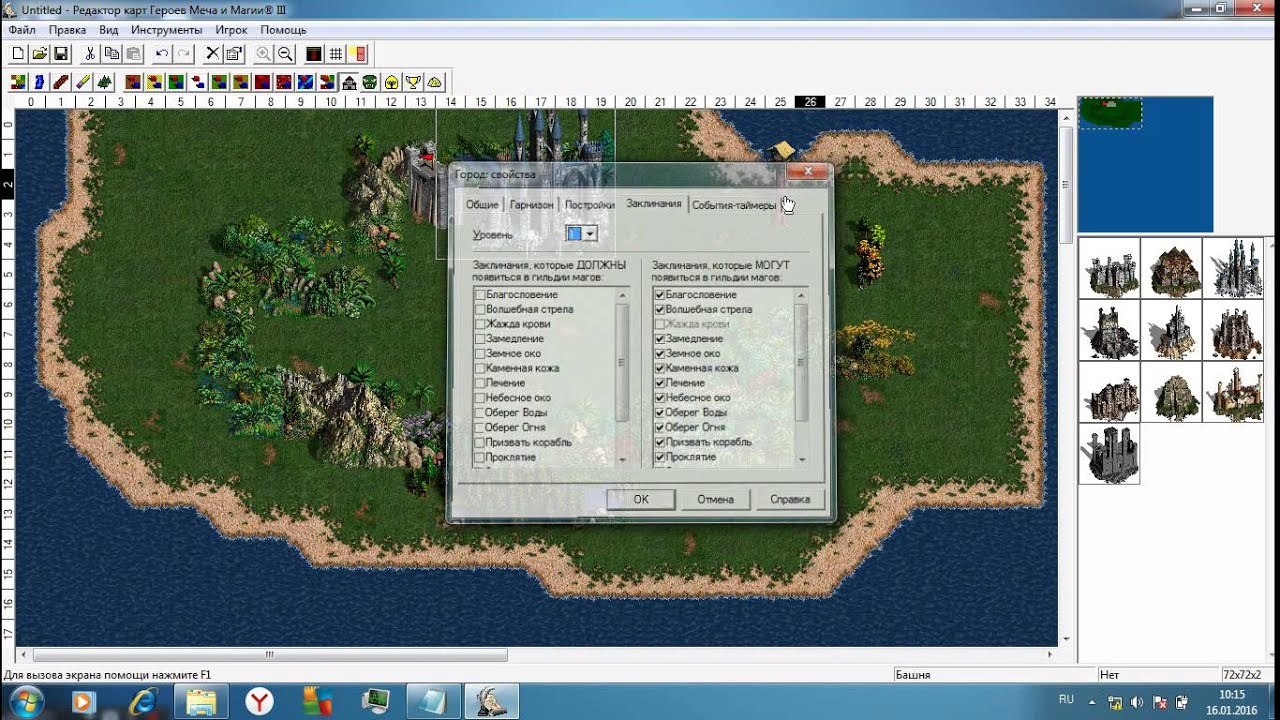Open the Файл menu
Viewport: 1280px width, 720px height.
pyautogui.click(x=22, y=30)
